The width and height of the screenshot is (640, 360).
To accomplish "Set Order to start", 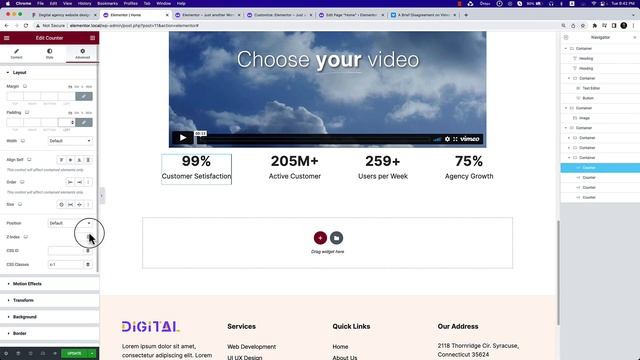I will pyautogui.click(x=70, y=182).
